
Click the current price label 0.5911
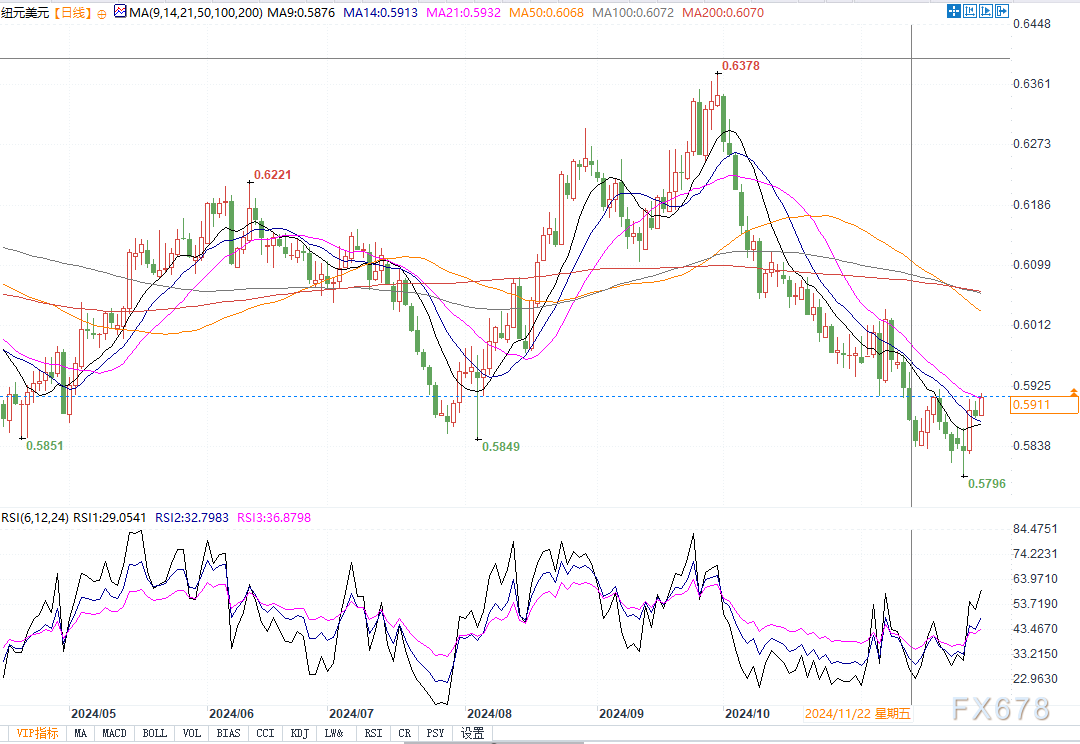(1044, 405)
